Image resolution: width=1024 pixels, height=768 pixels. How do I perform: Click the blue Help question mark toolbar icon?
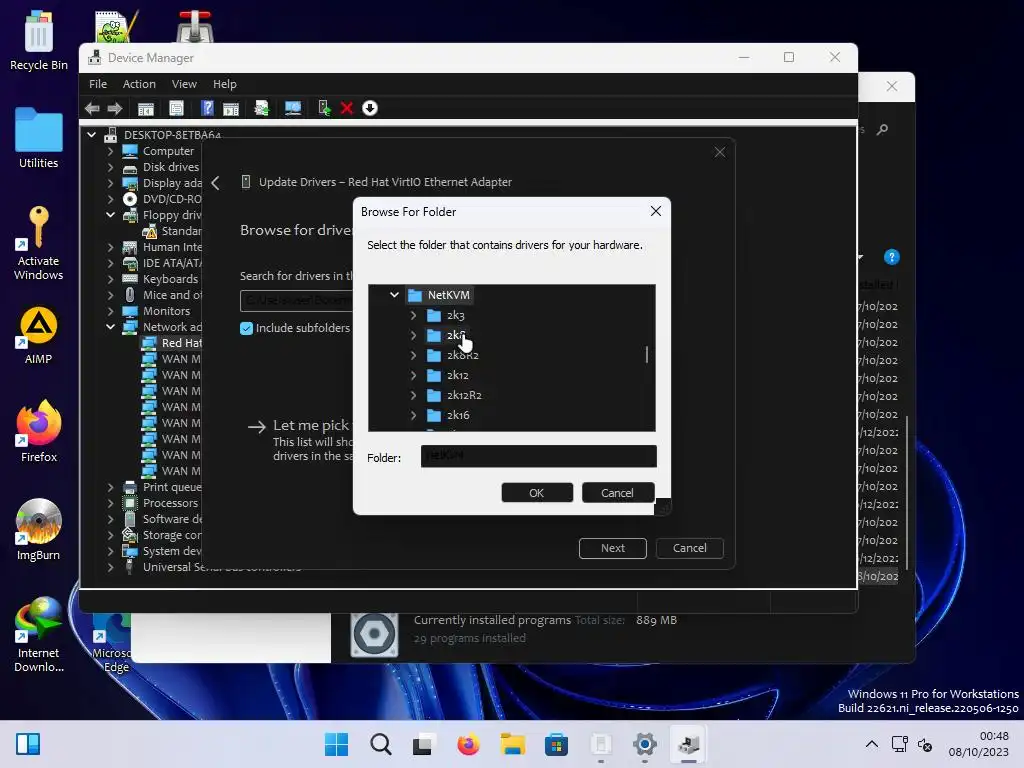pos(207,108)
